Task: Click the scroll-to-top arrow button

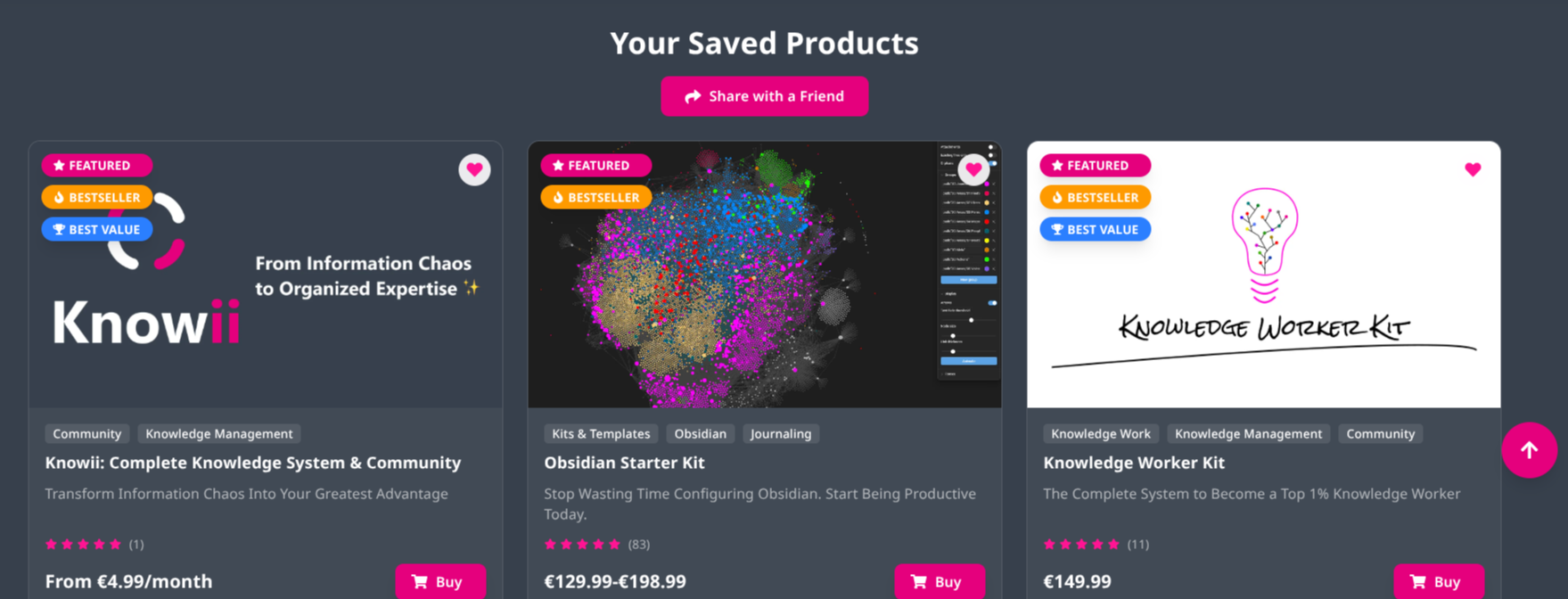Action: pyautogui.click(x=1529, y=450)
